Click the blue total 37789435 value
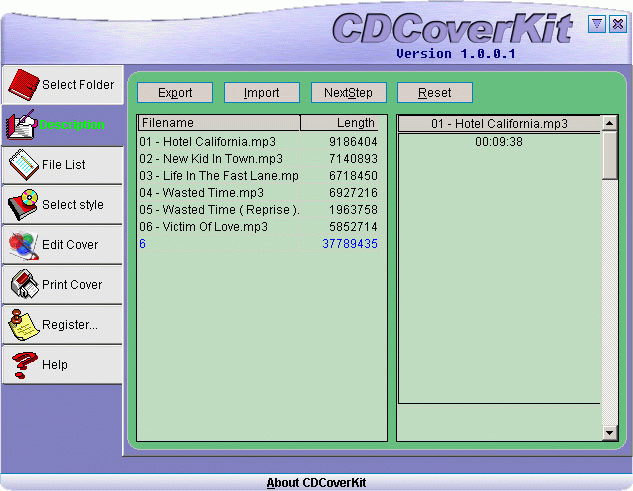 coord(350,243)
